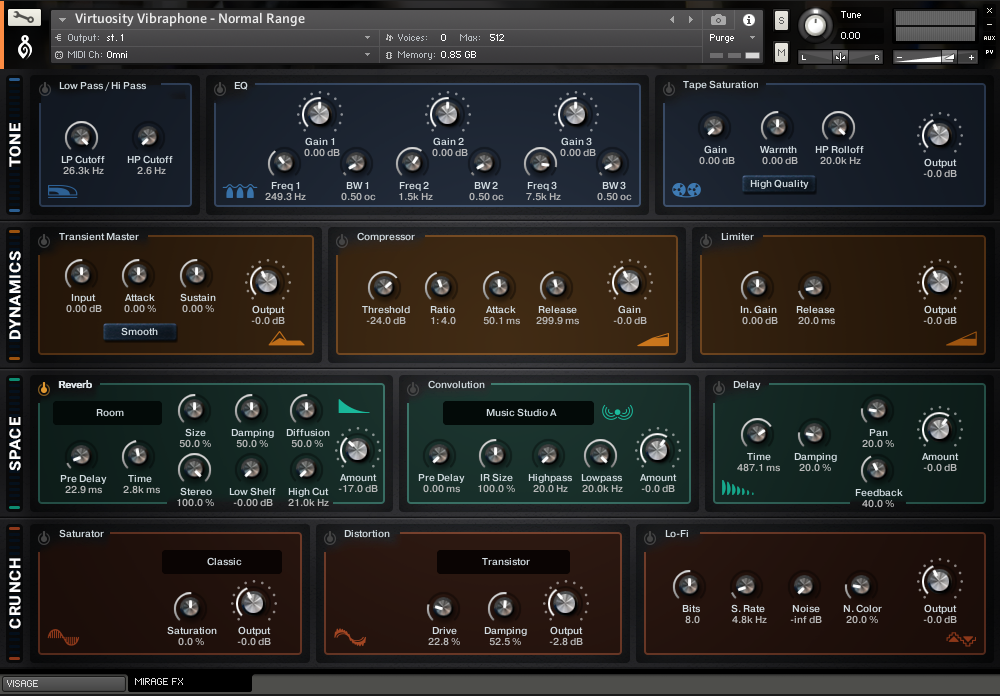
Task: Click the Distortion wave icon
Action: click(x=350, y=637)
